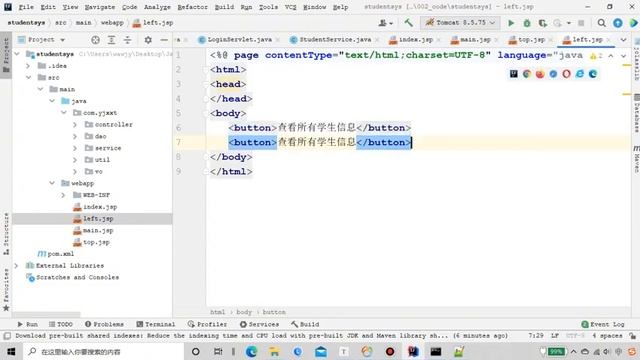Preview page in Chrome browser icon

click(x=527, y=74)
